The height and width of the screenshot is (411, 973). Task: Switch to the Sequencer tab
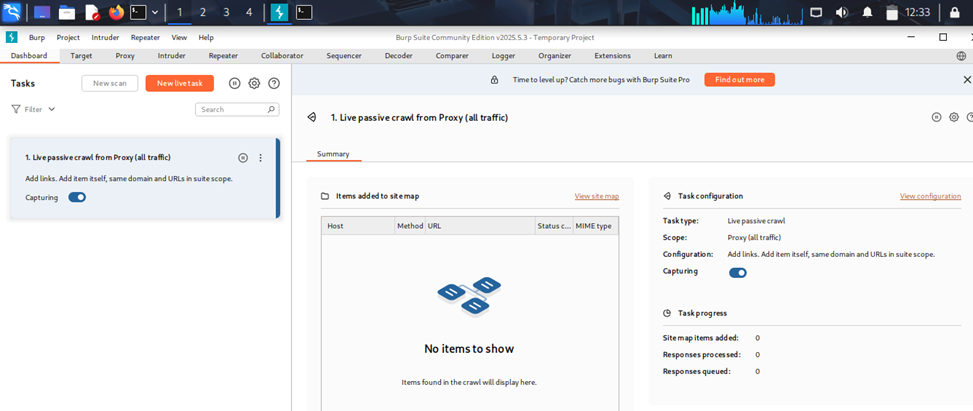click(x=344, y=56)
